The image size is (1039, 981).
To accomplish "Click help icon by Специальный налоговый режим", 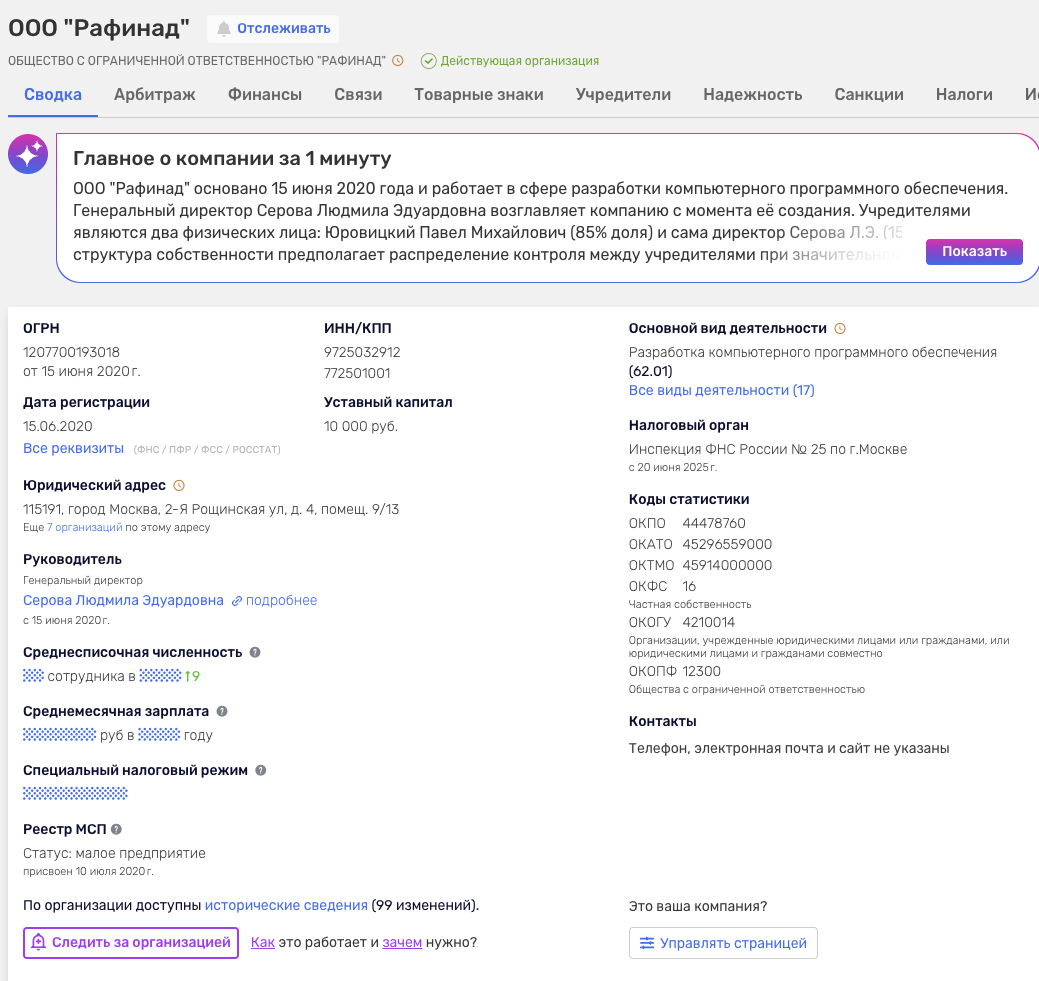I will click(x=260, y=770).
